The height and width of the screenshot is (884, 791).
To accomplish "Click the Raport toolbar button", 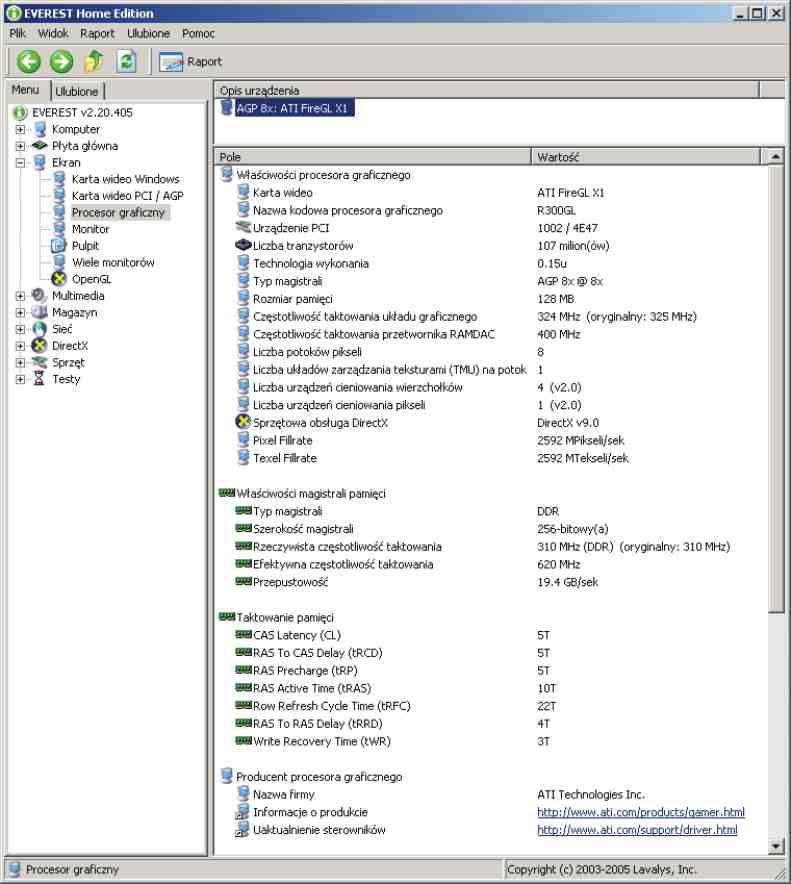I will coord(190,61).
